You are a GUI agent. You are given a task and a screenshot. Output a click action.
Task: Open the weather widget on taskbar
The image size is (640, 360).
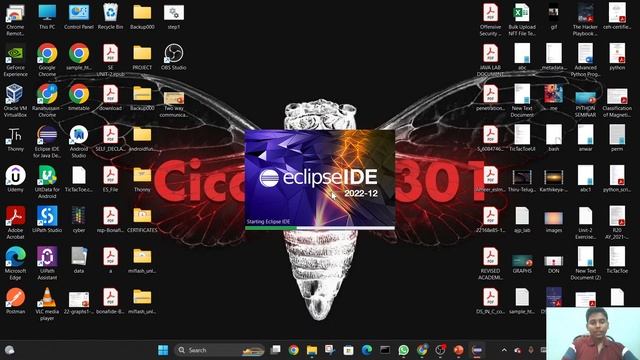[x=10, y=350]
